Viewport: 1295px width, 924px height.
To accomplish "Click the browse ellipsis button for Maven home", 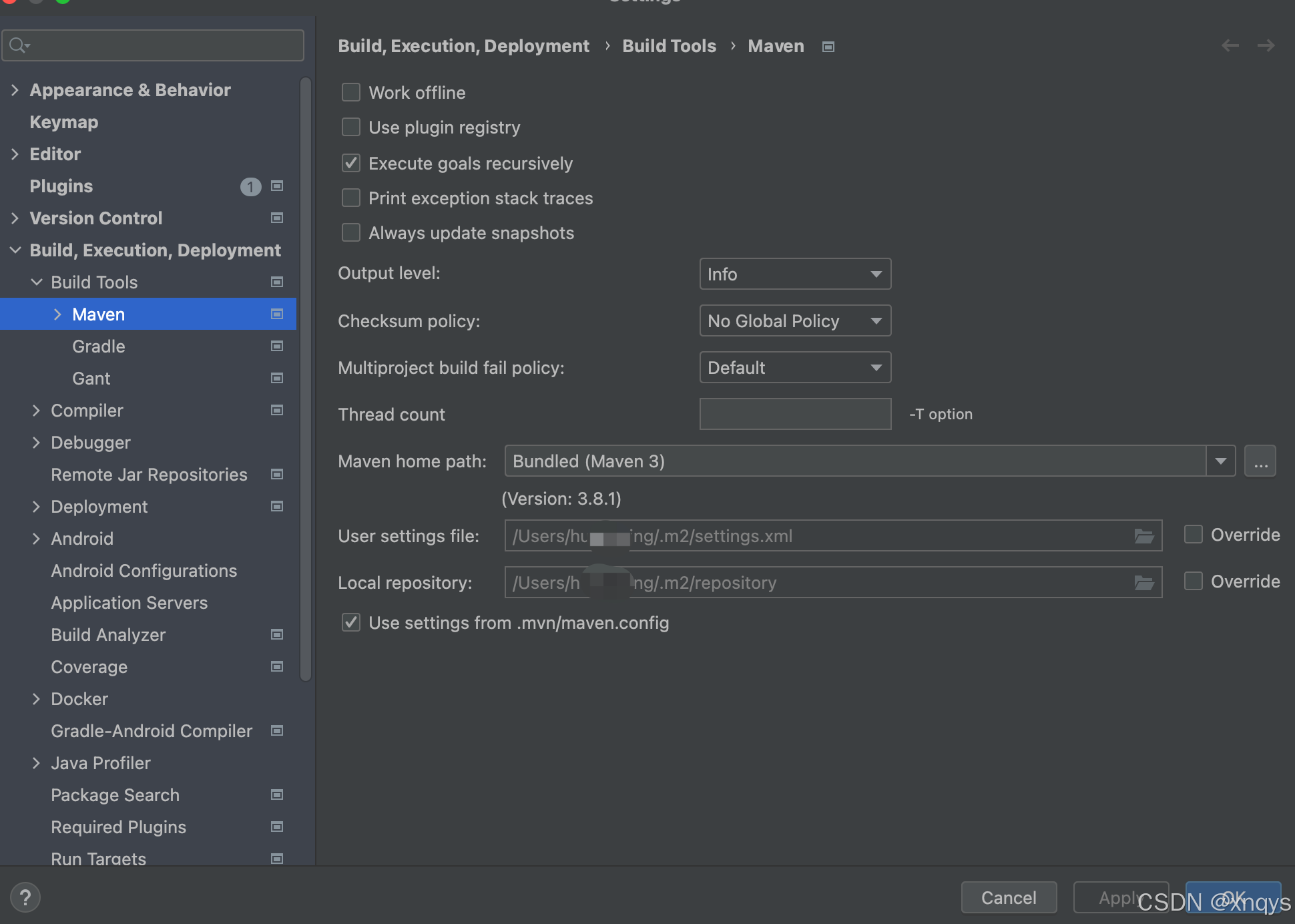I will click(1260, 461).
